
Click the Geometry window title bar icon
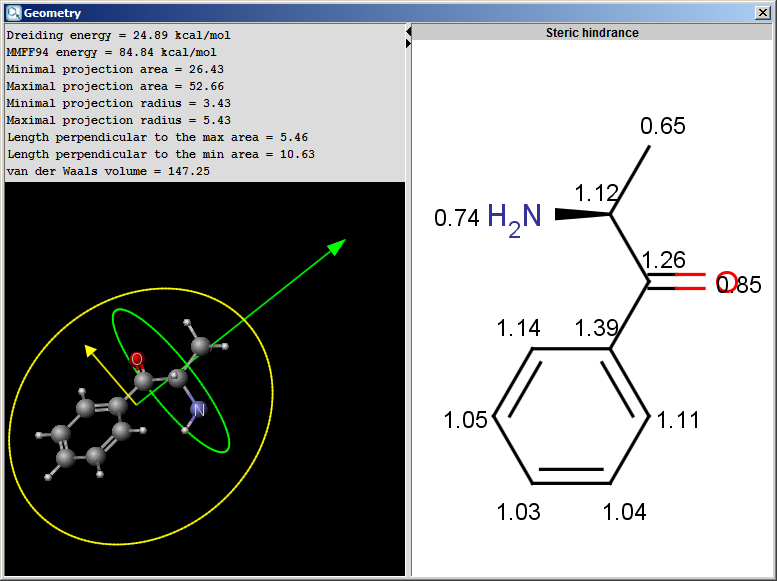tap(12, 13)
